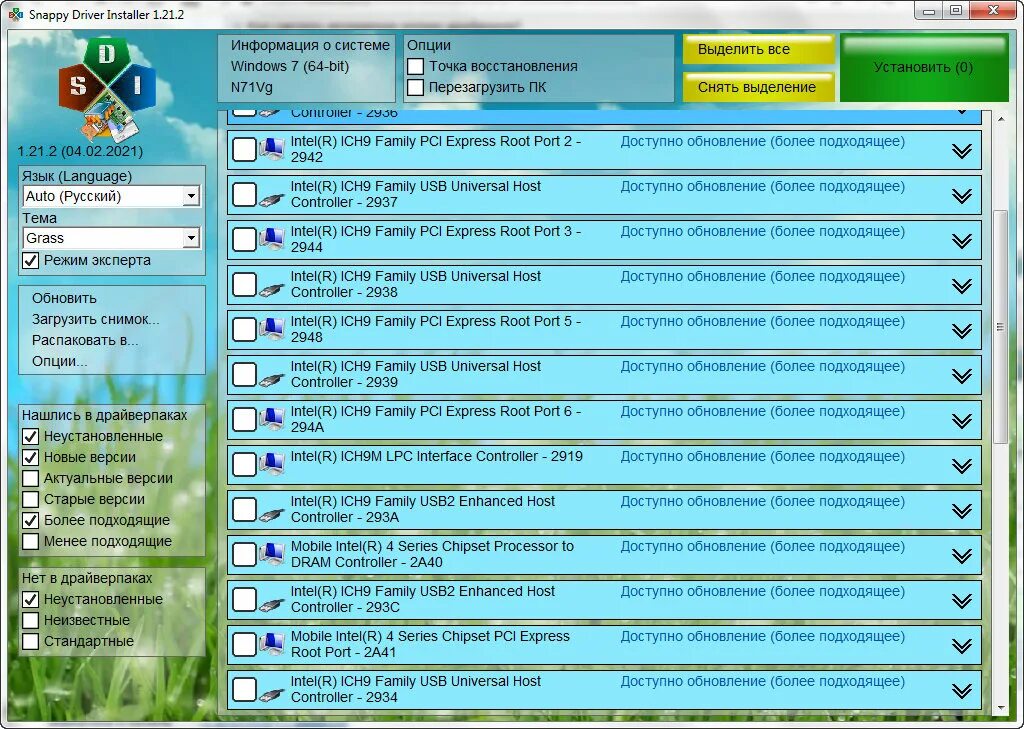The height and width of the screenshot is (729, 1024).
Task: Toggle Неустановленные under Нет в драйверпаках
Action: tap(31, 599)
